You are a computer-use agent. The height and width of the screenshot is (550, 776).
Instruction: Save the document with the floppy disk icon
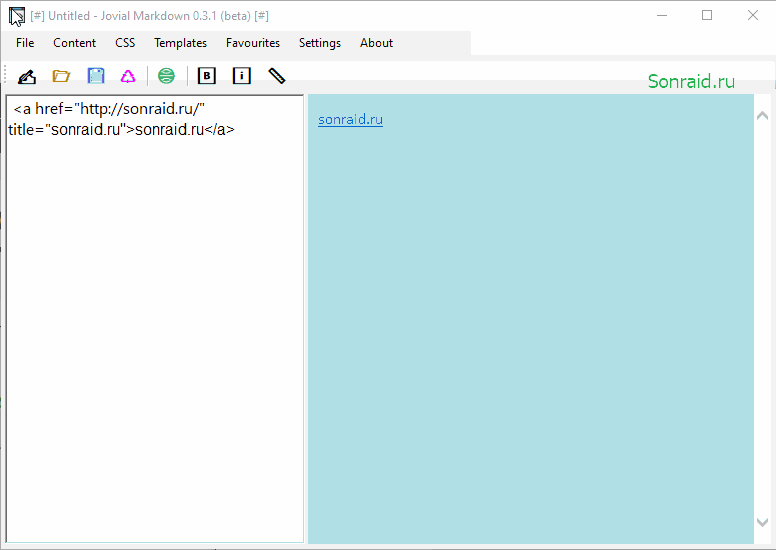[96, 76]
